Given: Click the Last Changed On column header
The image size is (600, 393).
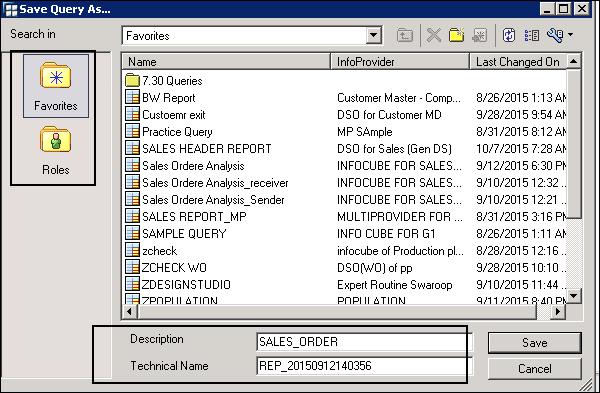Looking at the screenshot, I should coord(518,62).
